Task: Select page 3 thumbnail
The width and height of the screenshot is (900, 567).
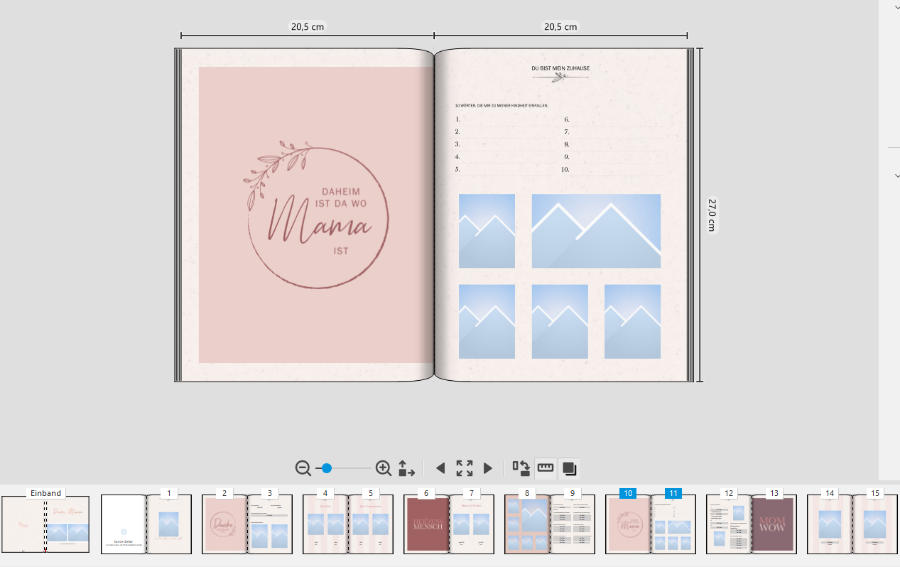Action: click(270, 525)
